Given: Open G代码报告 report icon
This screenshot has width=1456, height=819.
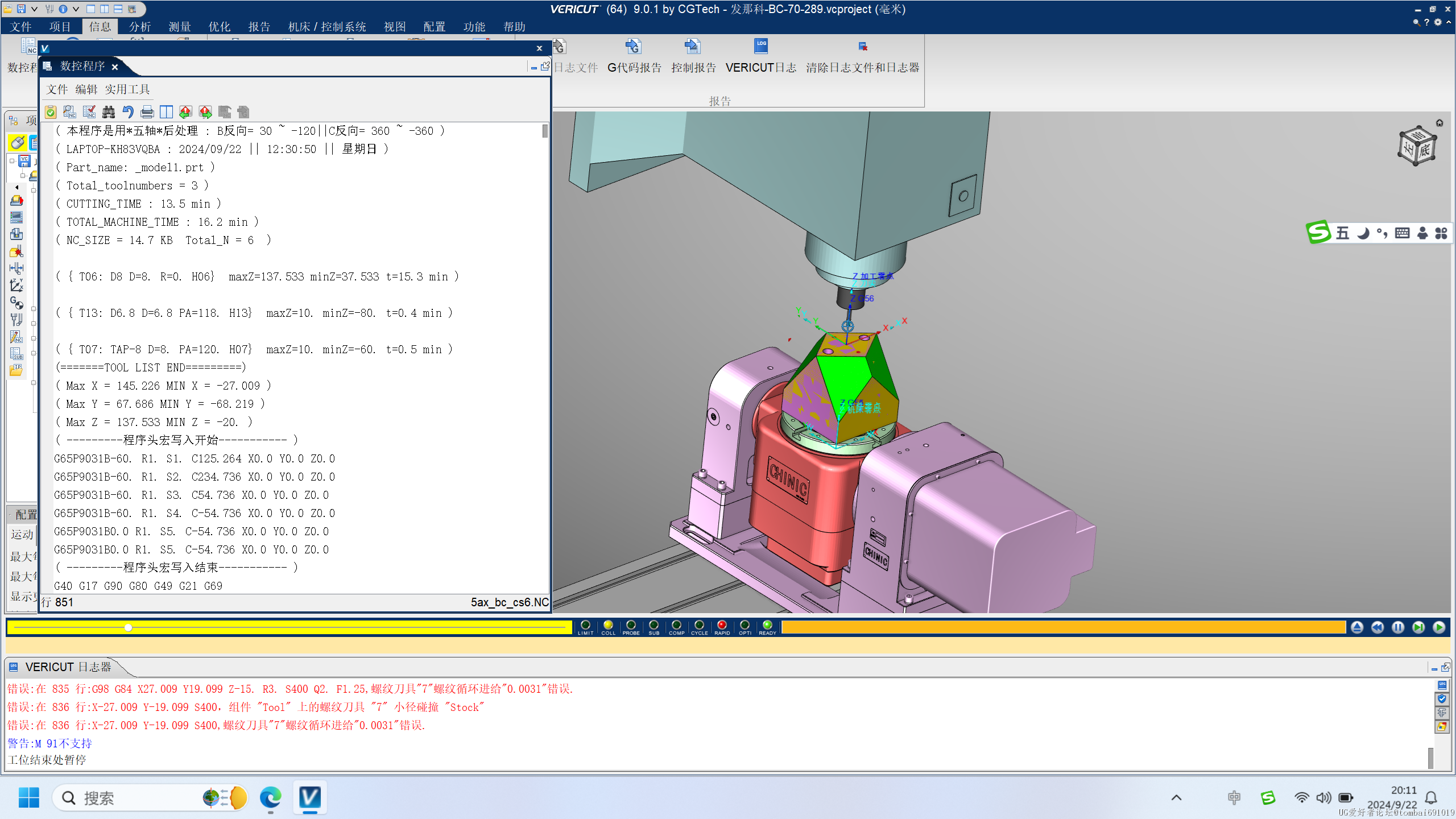Looking at the screenshot, I should 634,57.
